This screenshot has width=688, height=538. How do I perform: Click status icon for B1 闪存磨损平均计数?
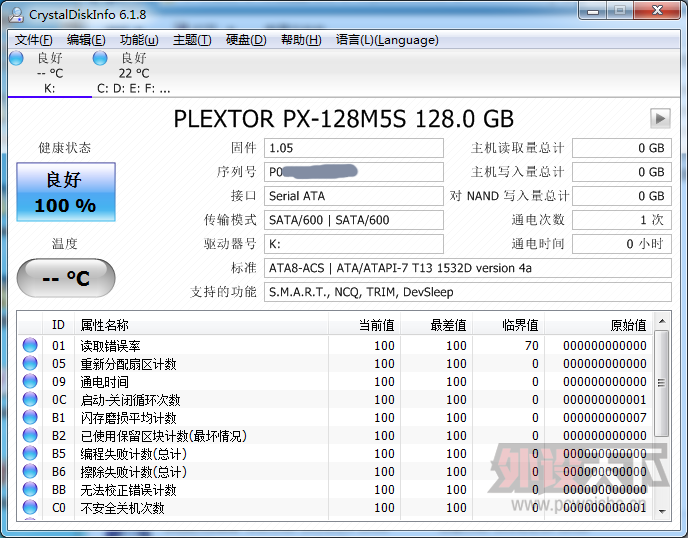pos(30,417)
